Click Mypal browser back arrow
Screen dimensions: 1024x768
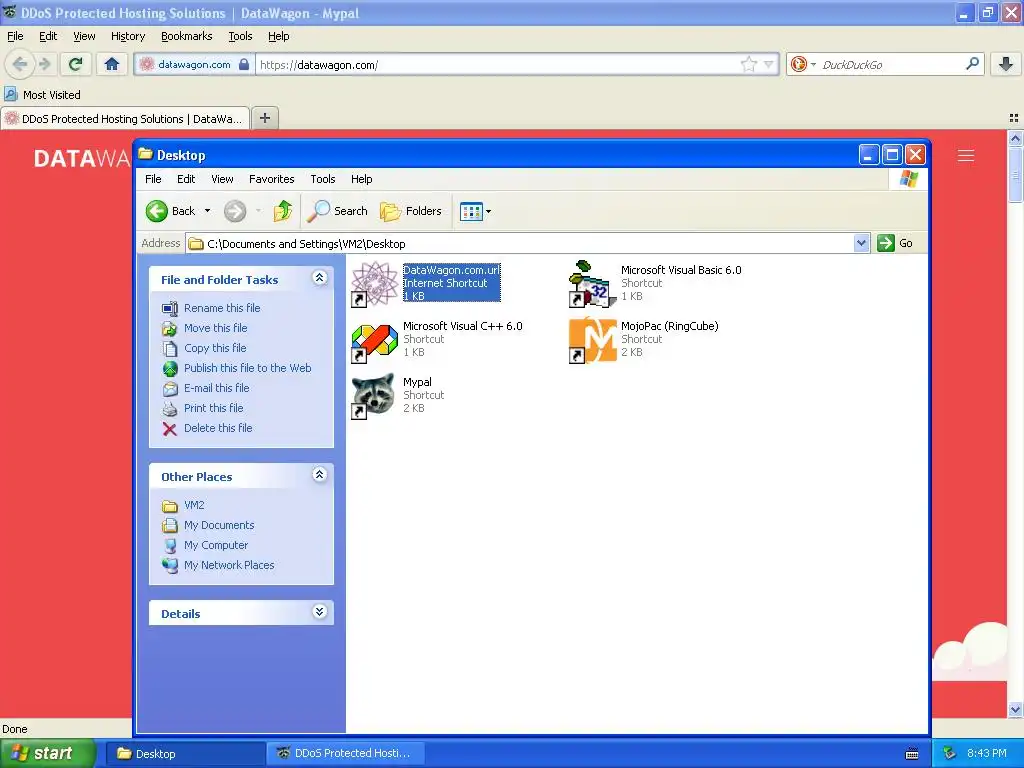pos(20,64)
